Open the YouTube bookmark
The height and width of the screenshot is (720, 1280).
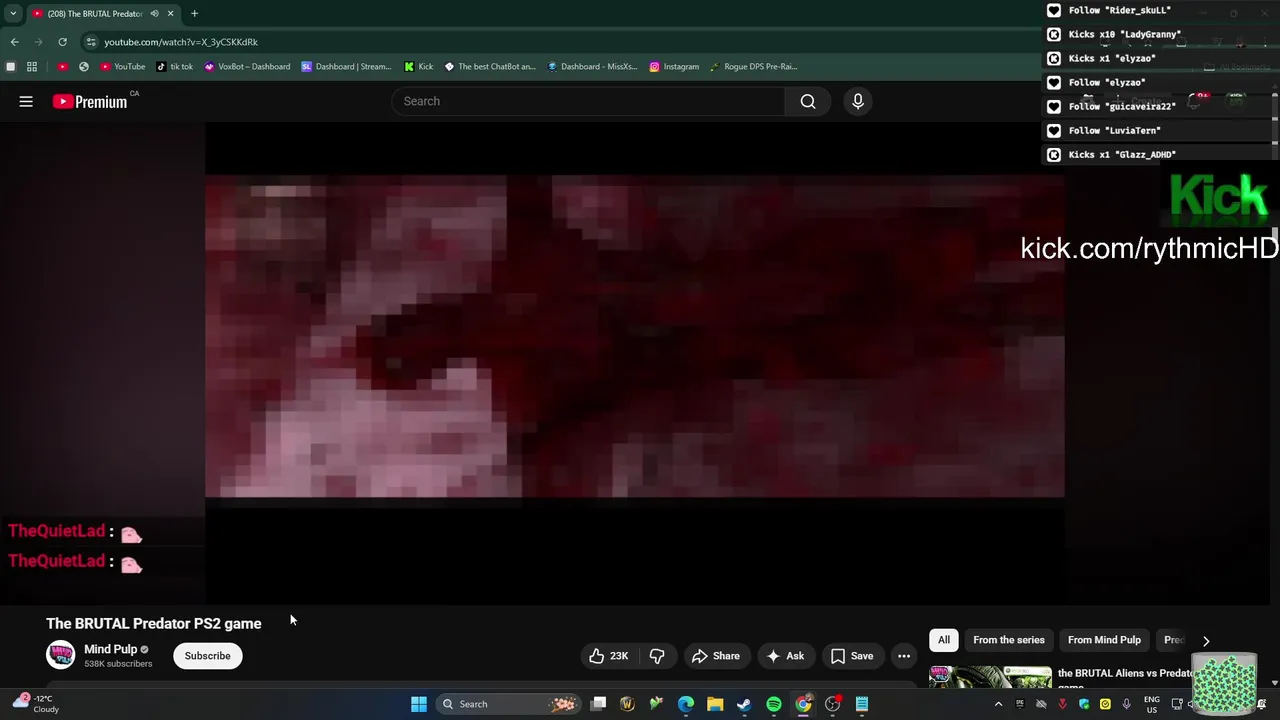point(122,67)
